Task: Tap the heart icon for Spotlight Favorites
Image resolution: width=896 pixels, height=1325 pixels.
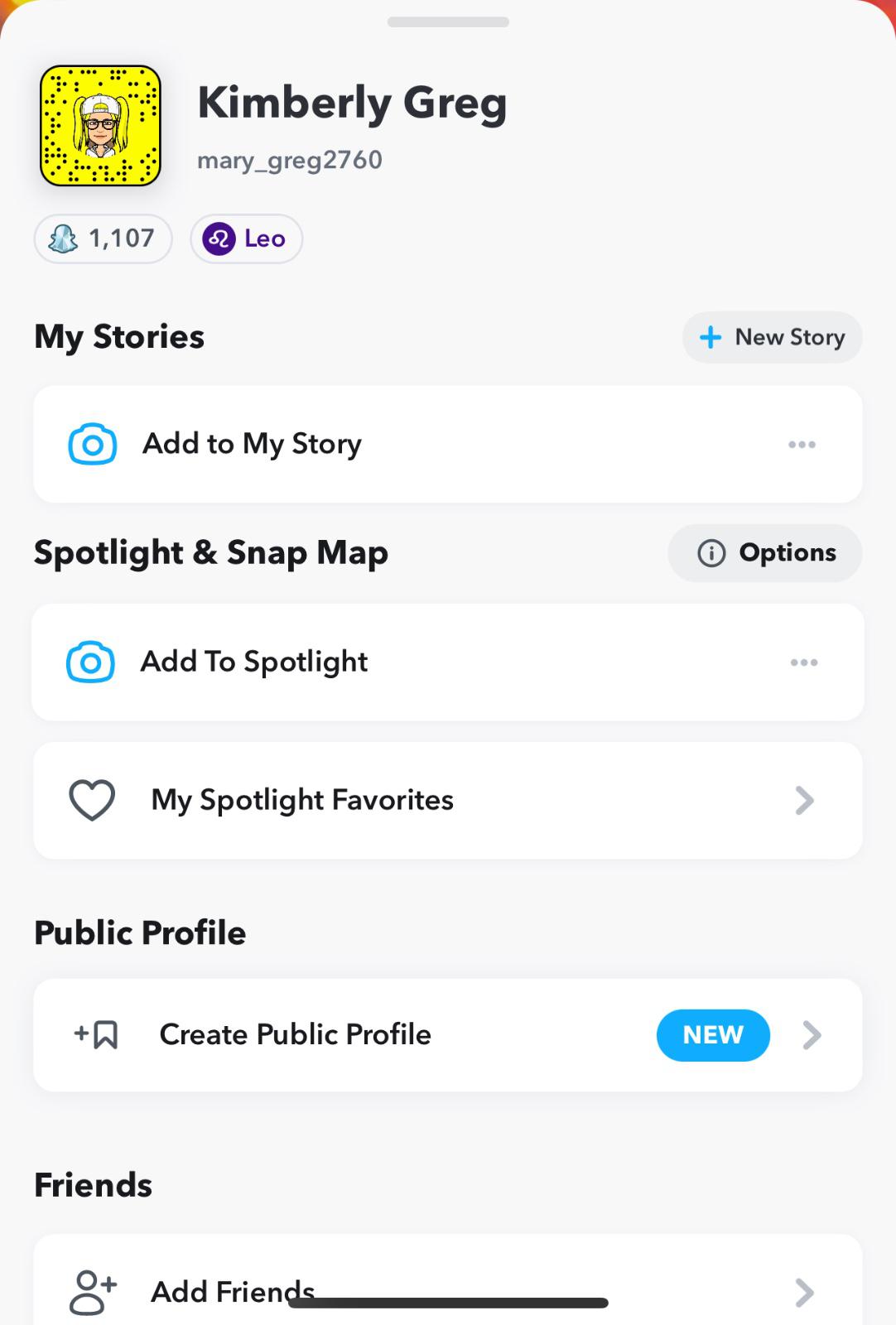Action: 92,800
